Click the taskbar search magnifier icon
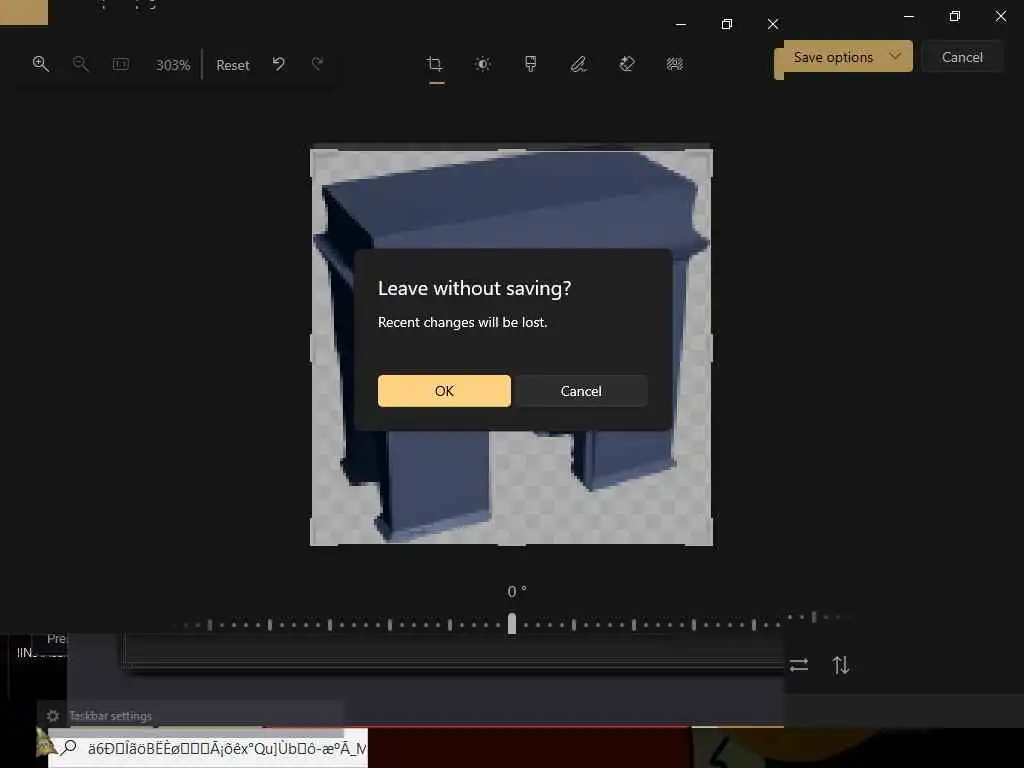 [69, 747]
